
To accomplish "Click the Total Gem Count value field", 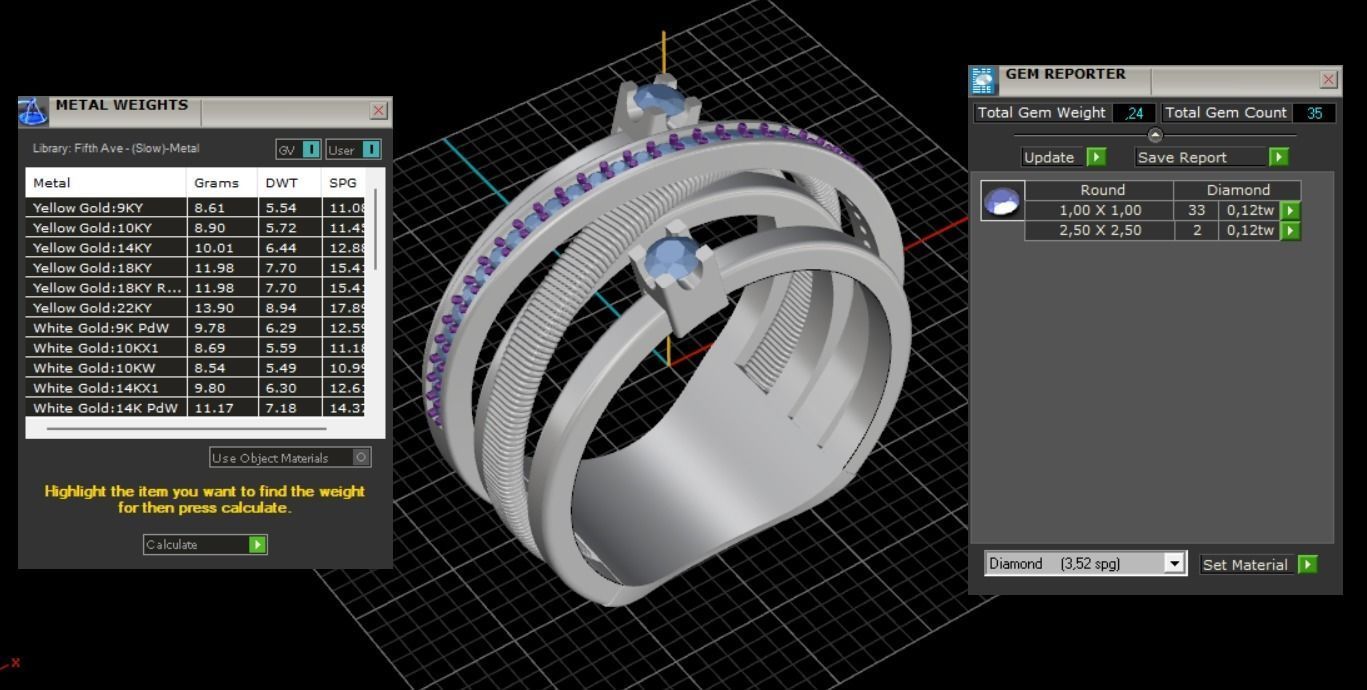I will (1314, 113).
